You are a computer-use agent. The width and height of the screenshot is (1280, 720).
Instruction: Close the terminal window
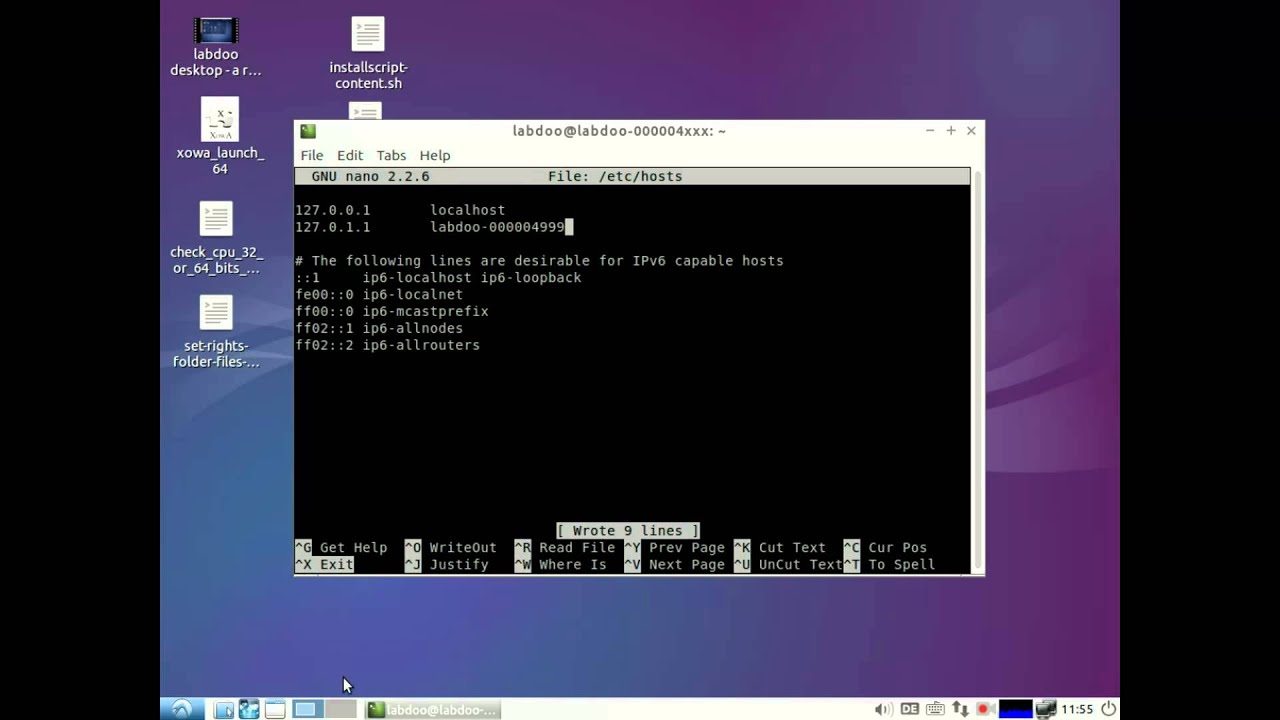click(971, 131)
